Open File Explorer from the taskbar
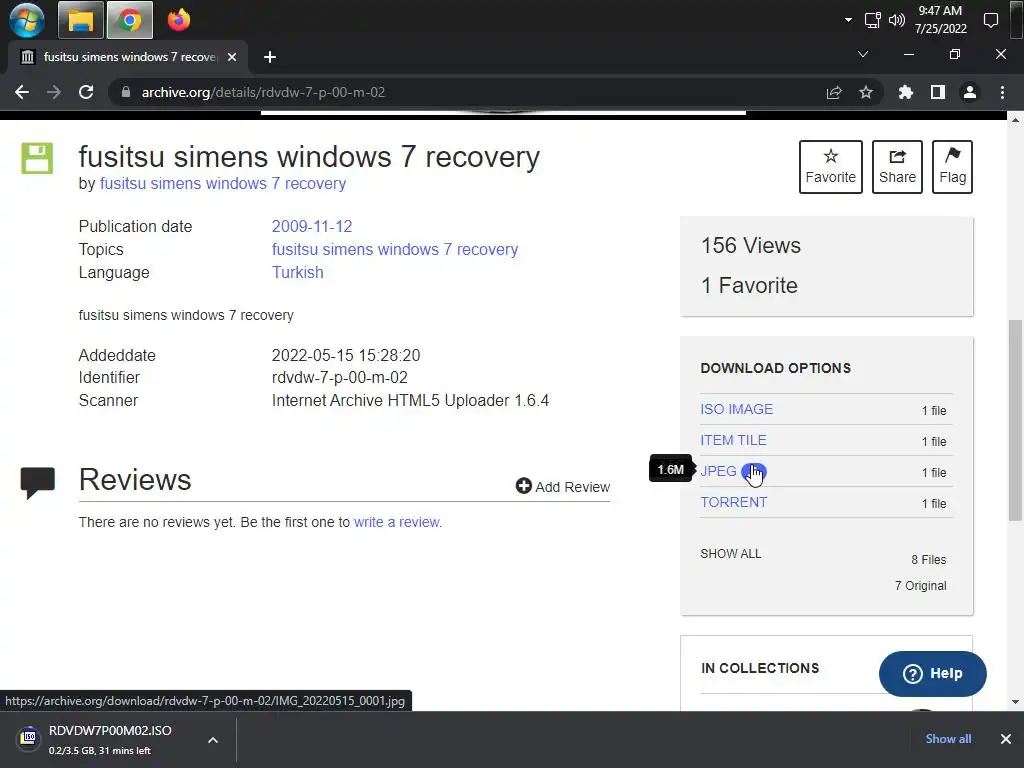Viewport: 1024px width, 768px height. click(x=81, y=20)
